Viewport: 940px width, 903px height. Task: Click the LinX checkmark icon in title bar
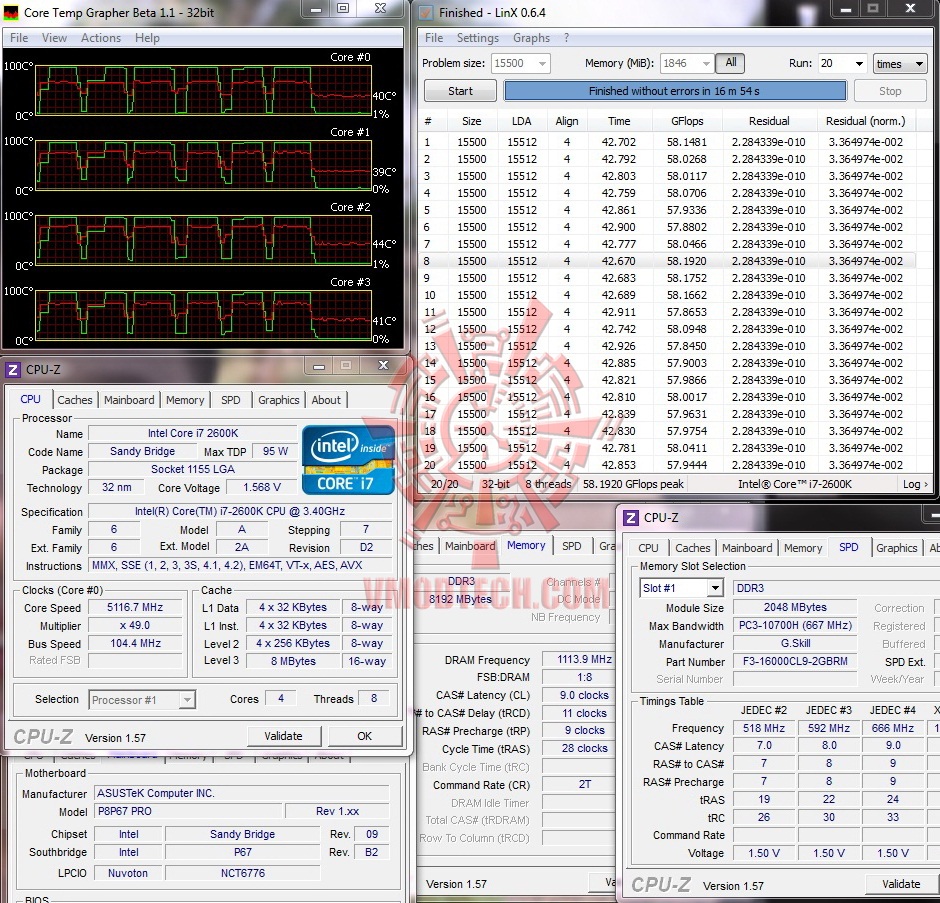point(426,12)
